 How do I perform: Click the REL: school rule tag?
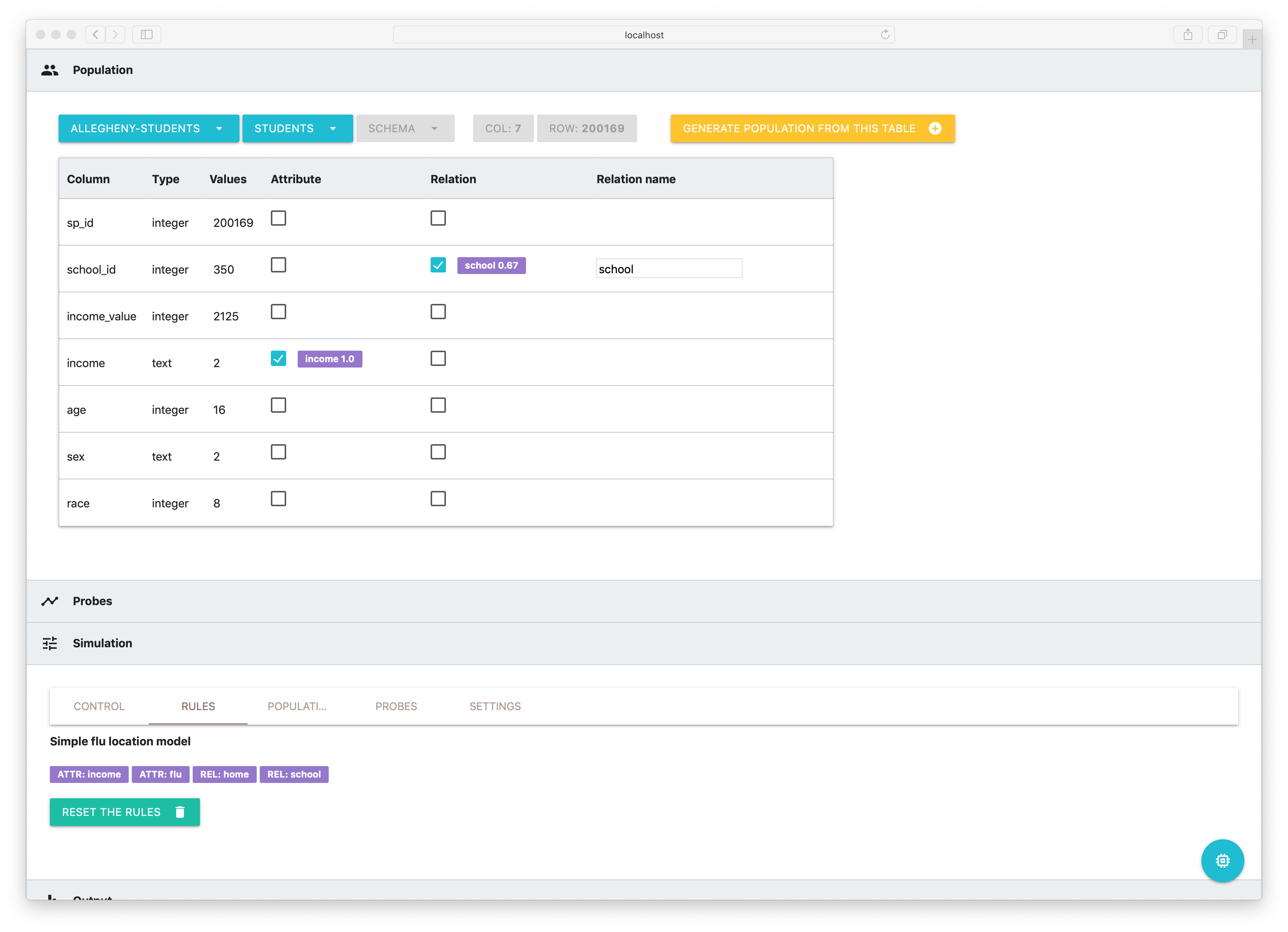(293, 774)
